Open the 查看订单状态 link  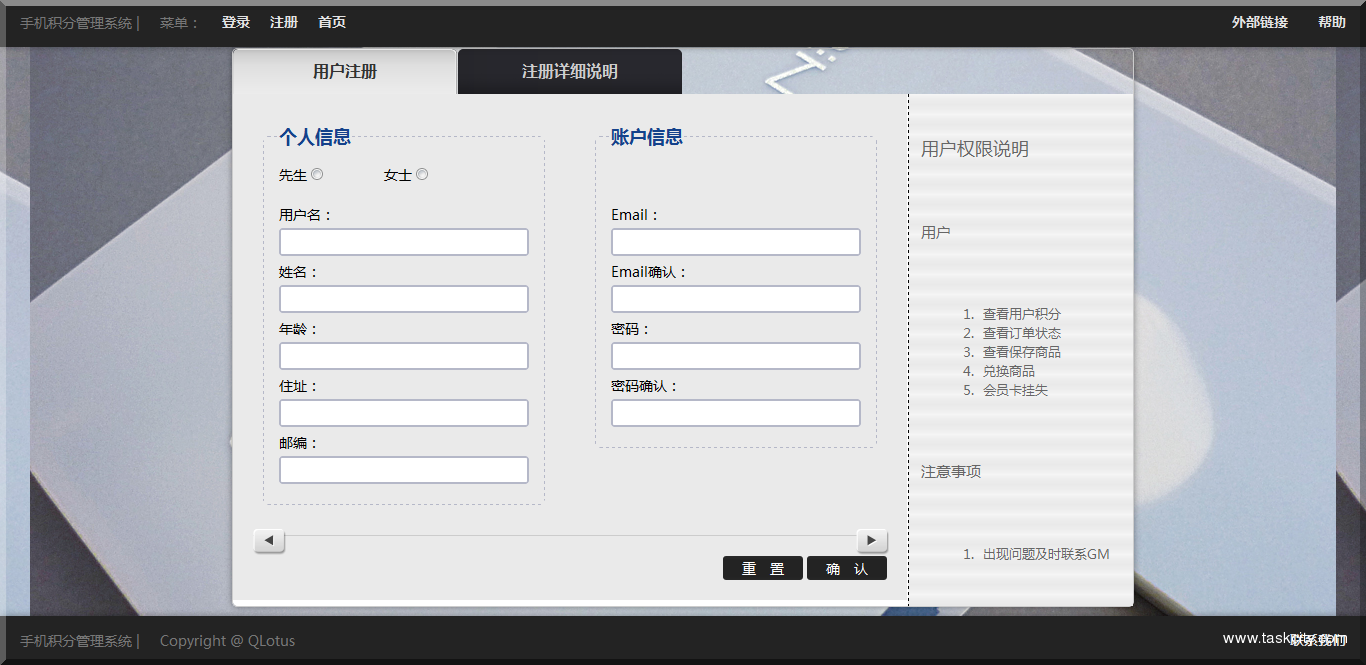(1021, 333)
